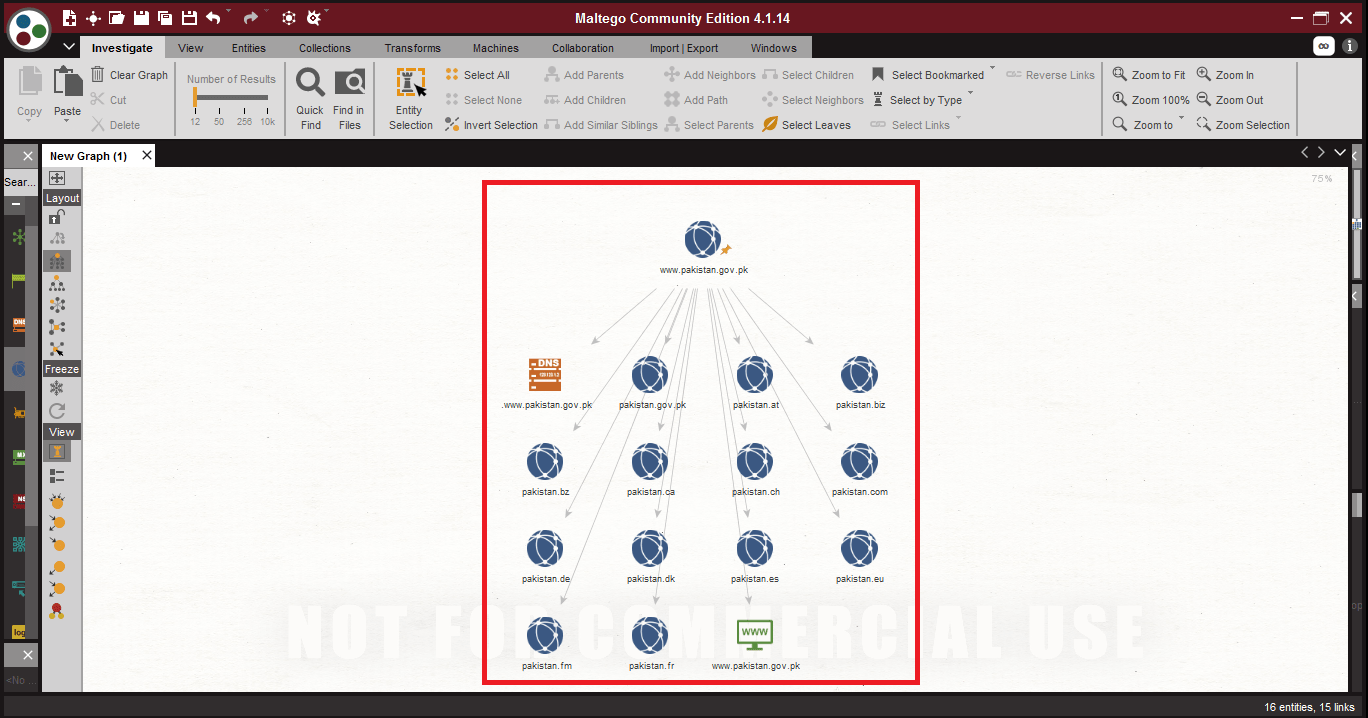Click Select Leaves
1368x718 pixels.
[x=806, y=125]
